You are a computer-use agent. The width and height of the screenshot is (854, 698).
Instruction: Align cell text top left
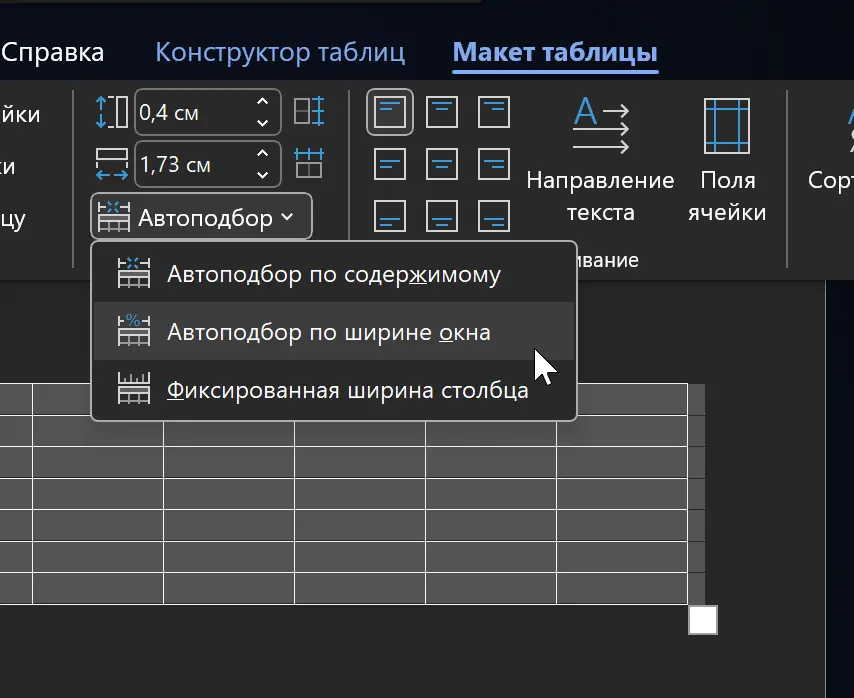click(x=390, y=112)
